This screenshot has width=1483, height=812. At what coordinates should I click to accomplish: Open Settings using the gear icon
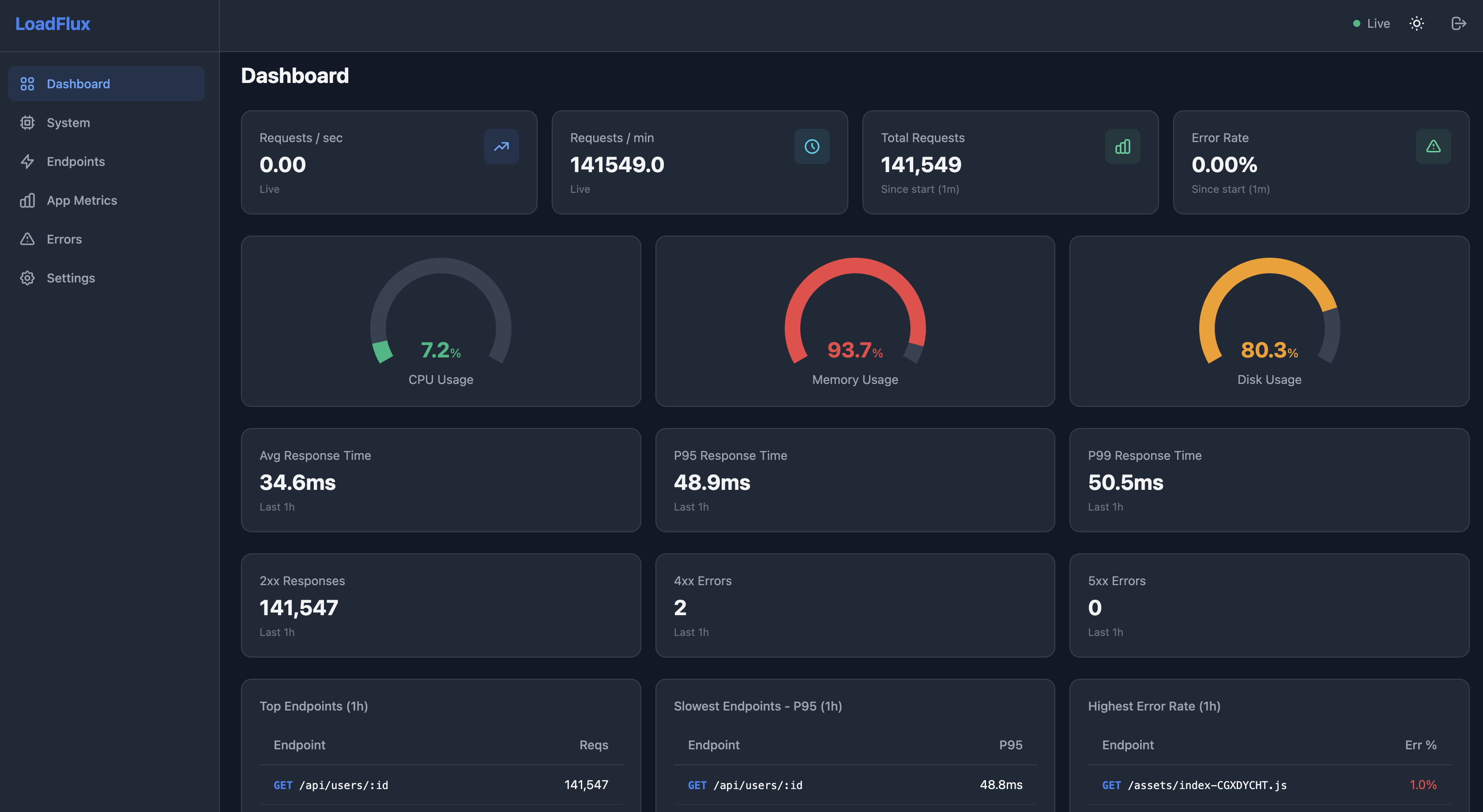27,278
